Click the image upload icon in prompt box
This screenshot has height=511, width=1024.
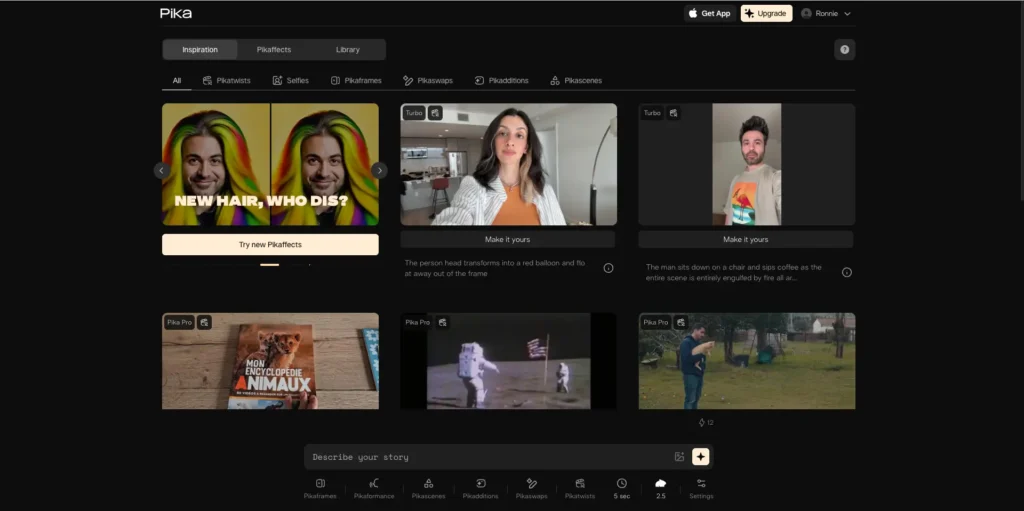click(x=679, y=457)
